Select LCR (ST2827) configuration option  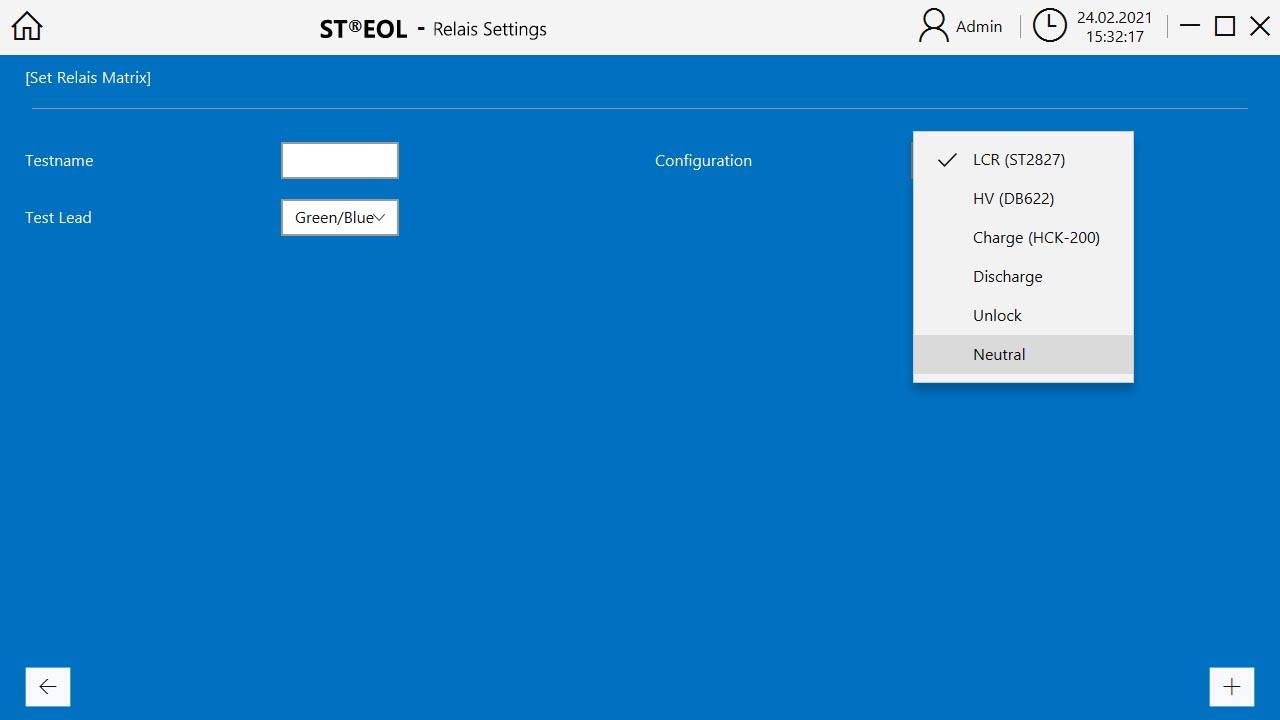1018,160
